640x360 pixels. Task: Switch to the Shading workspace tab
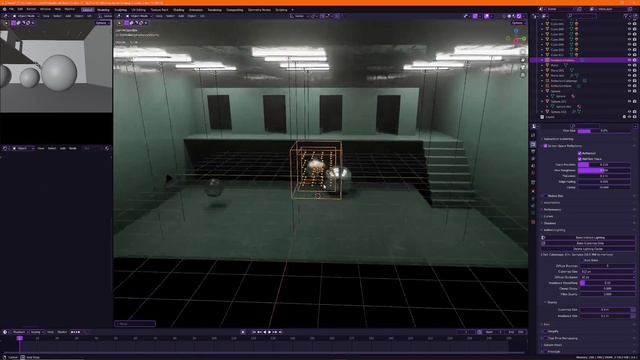tap(178, 10)
